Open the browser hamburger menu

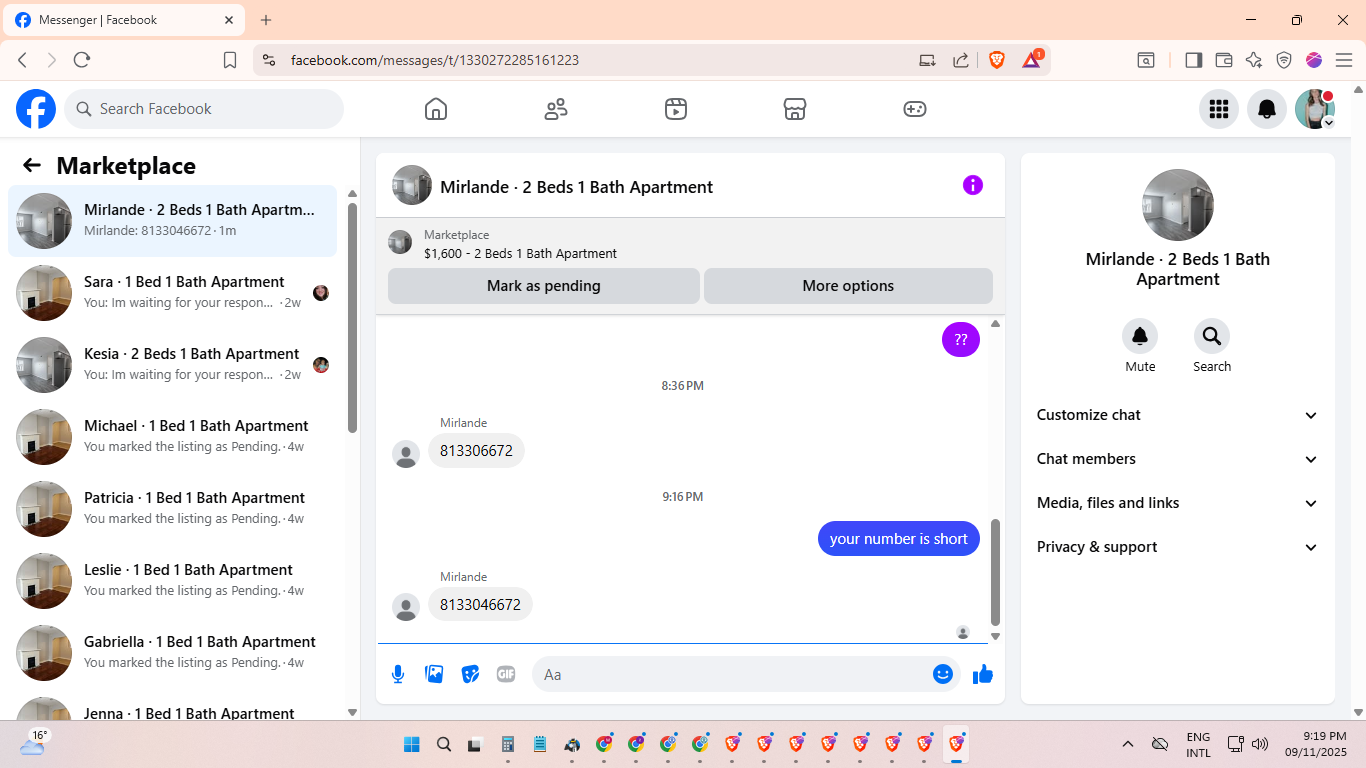coord(1344,60)
